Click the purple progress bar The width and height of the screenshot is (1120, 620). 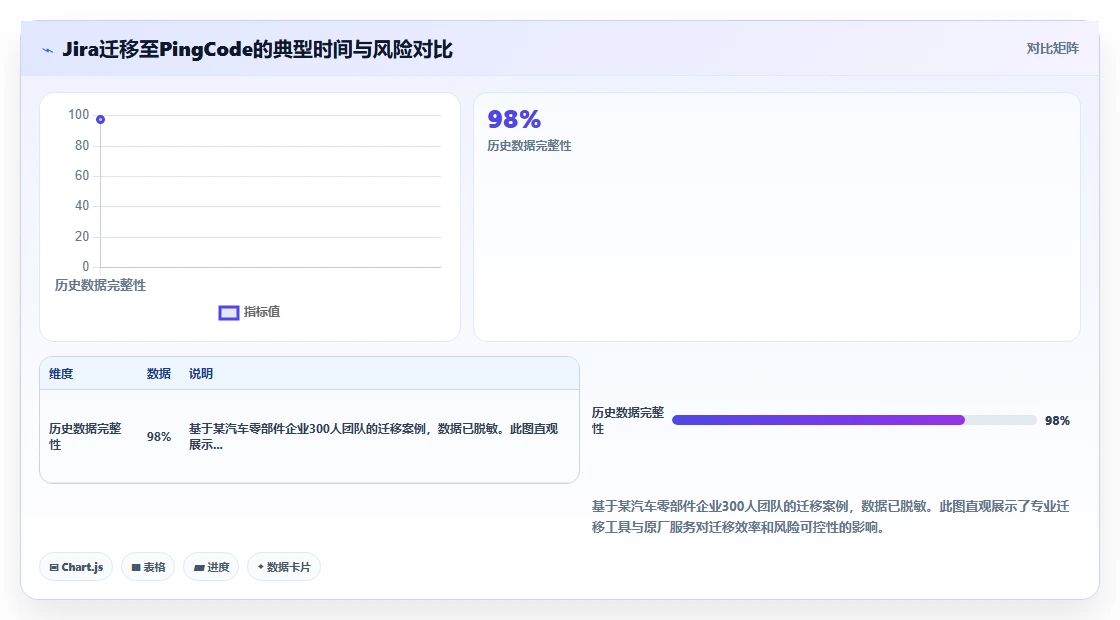pos(819,420)
